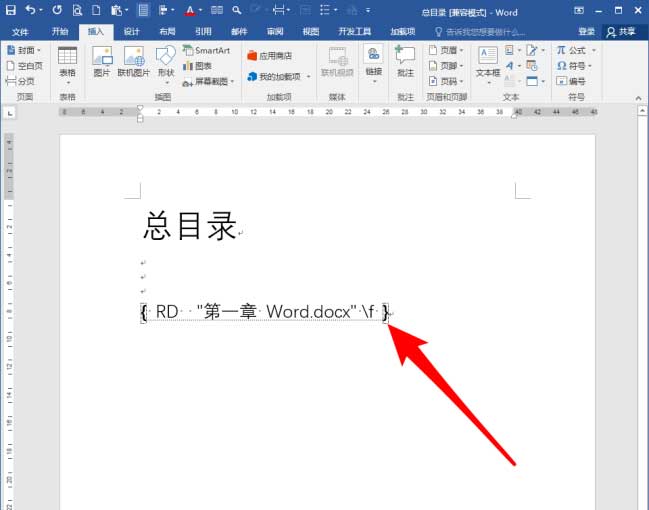Switch to the 加载项 (Add-ins) tab
The image size is (649, 510).
403,31
